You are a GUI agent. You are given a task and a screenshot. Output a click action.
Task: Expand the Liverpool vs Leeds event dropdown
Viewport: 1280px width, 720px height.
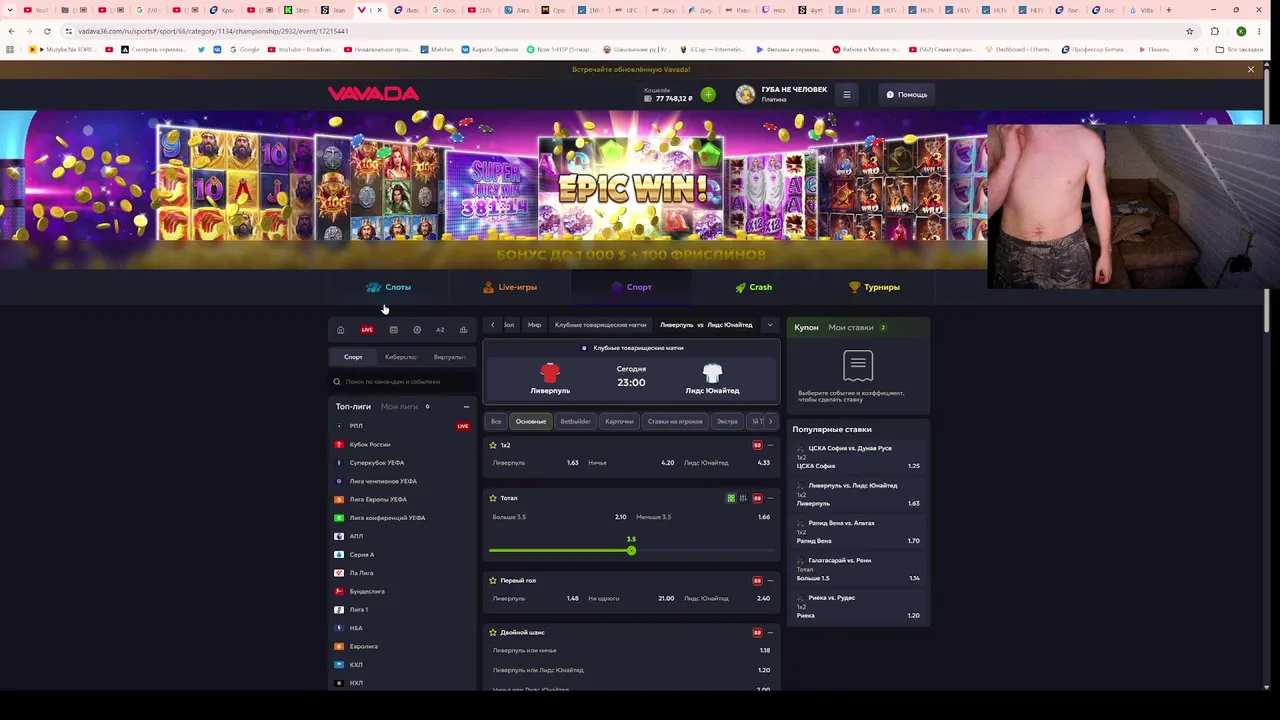coord(769,325)
